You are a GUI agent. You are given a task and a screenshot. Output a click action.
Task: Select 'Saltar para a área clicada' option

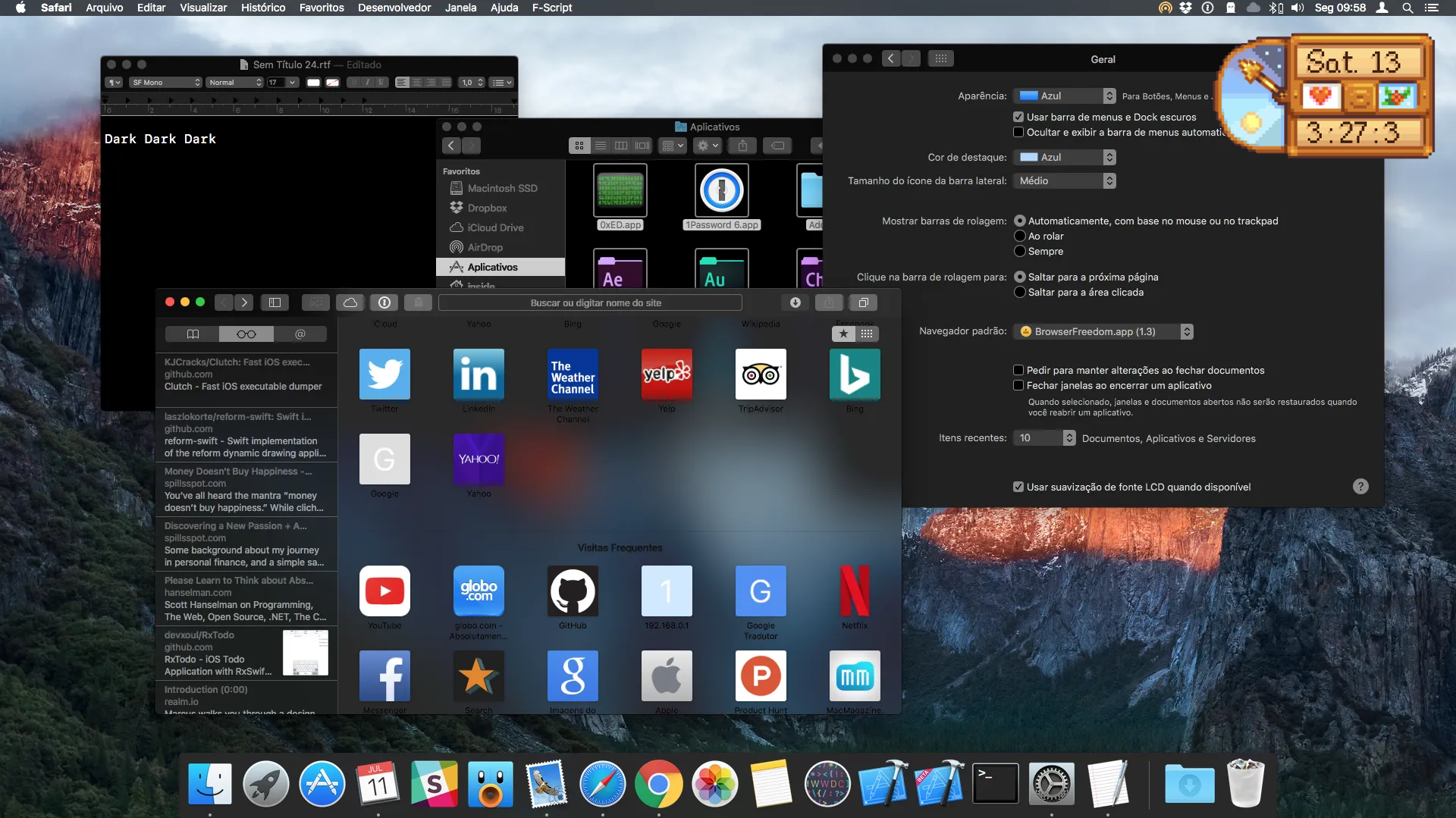pos(1020,292)
